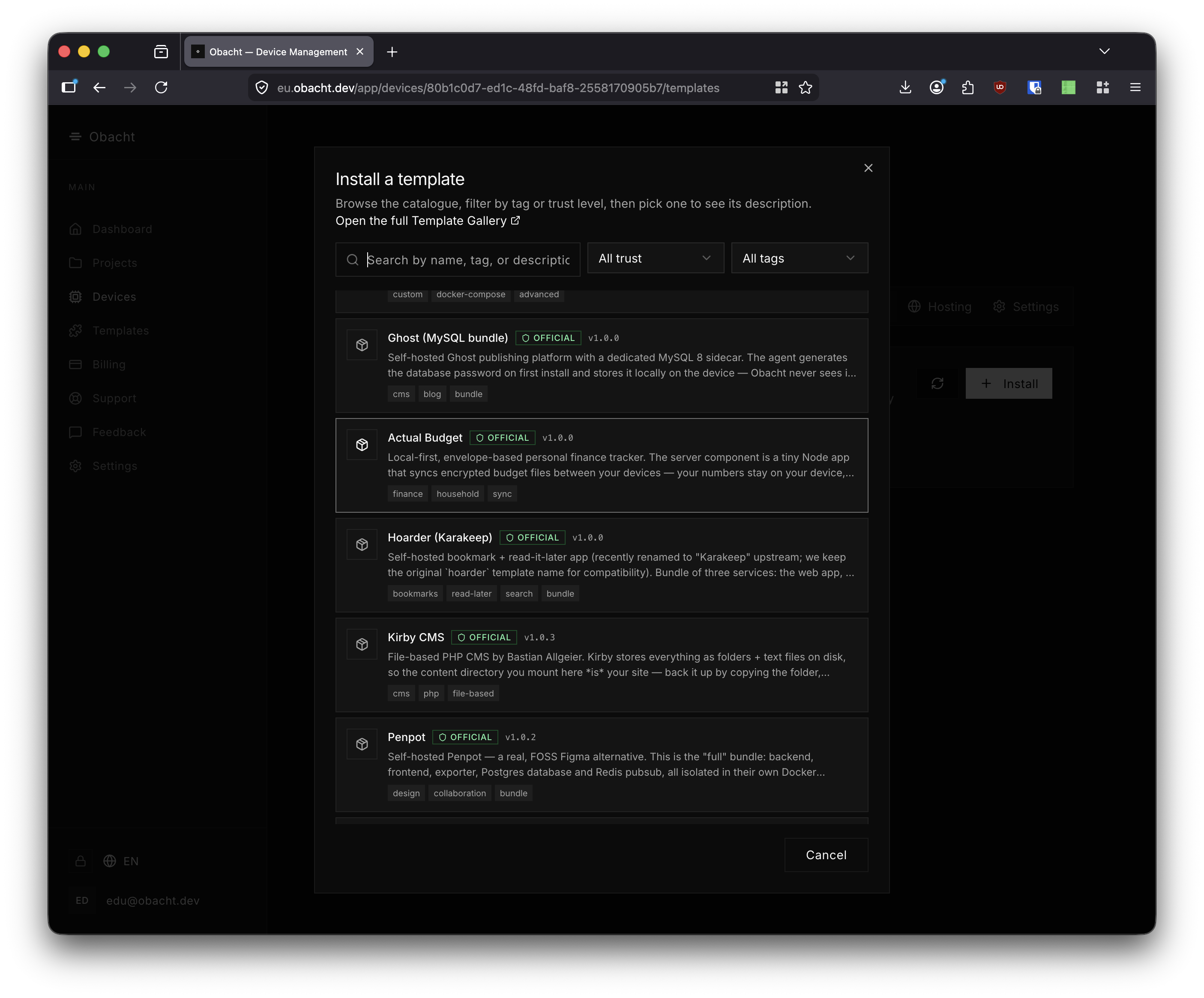Select the Kirby CMS package icon
The height and width of the screenshot is (998, 1204).
[x=362, y=644]
